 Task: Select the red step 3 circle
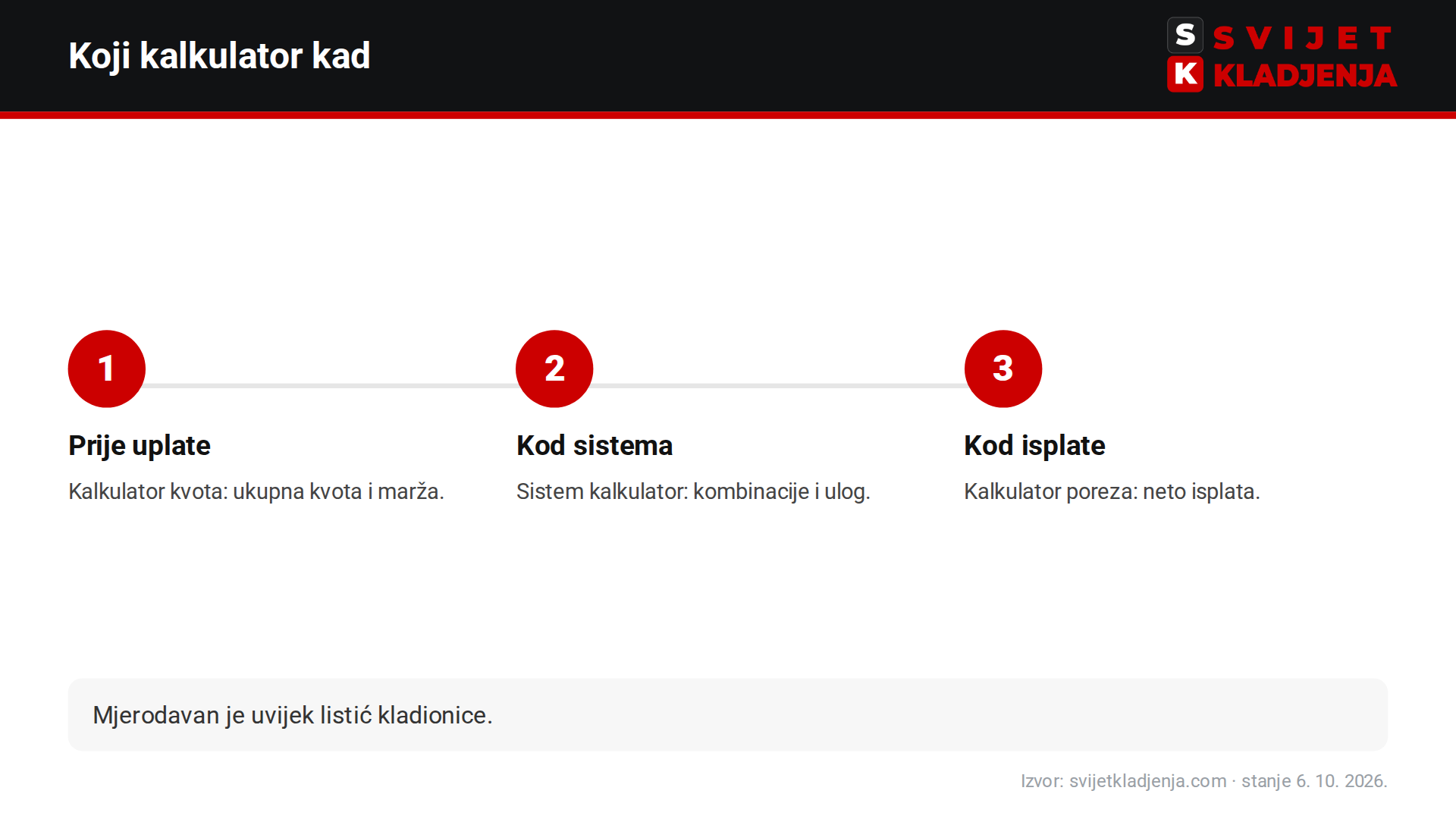1003,369
